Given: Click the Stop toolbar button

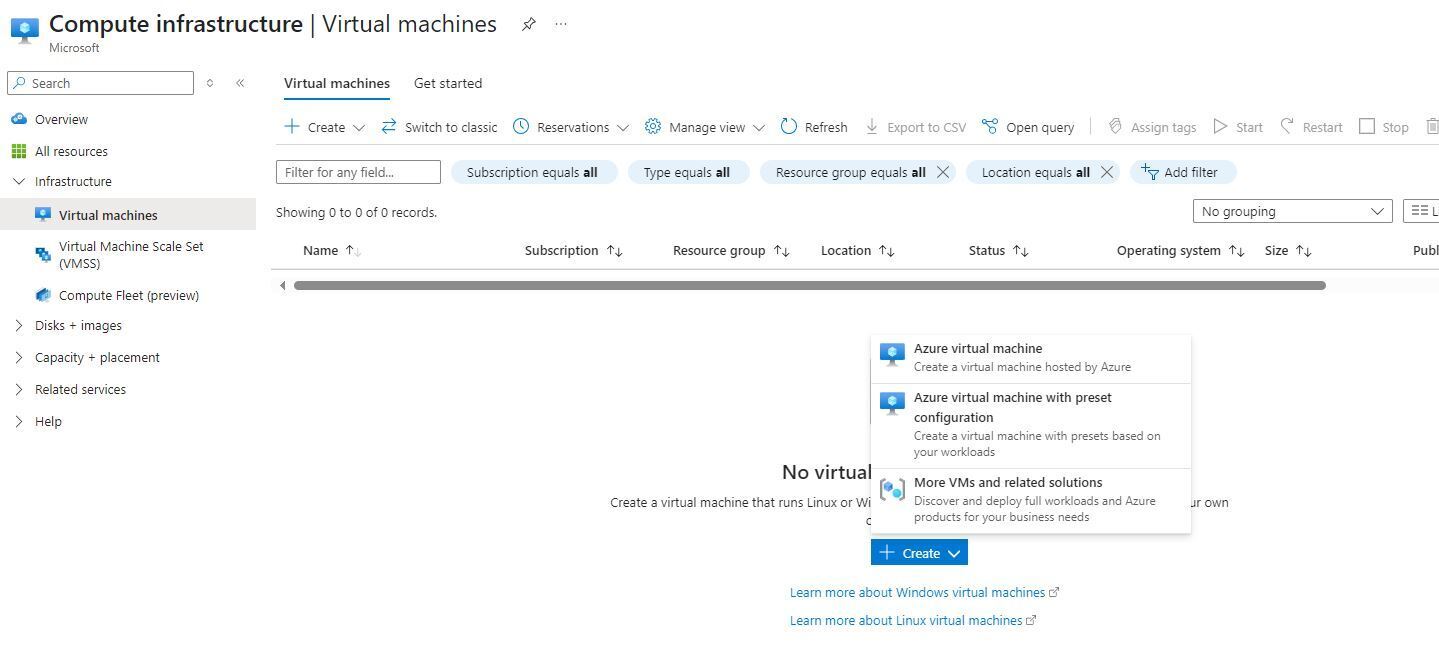Looking at the screenshot, I should pos(1384,127).
